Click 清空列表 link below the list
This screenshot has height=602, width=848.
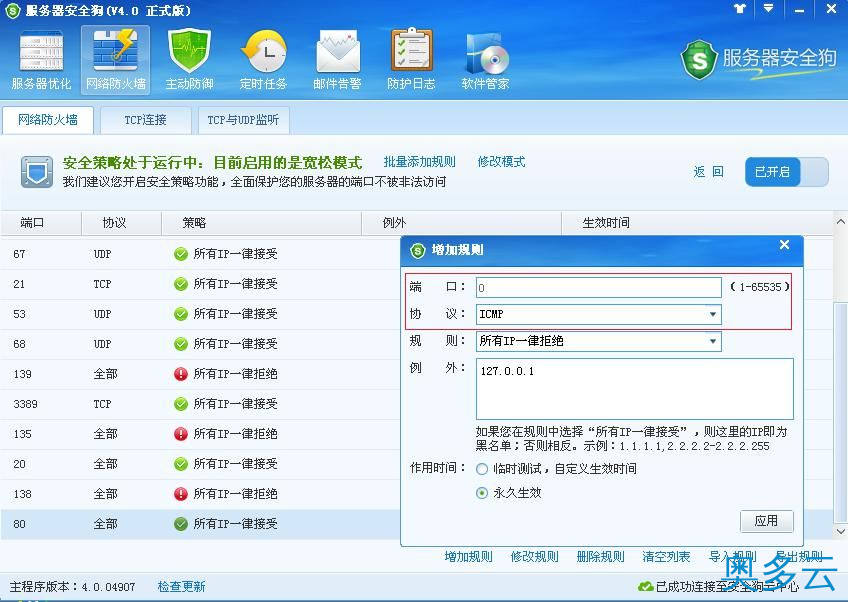click(x=666, y=557)
